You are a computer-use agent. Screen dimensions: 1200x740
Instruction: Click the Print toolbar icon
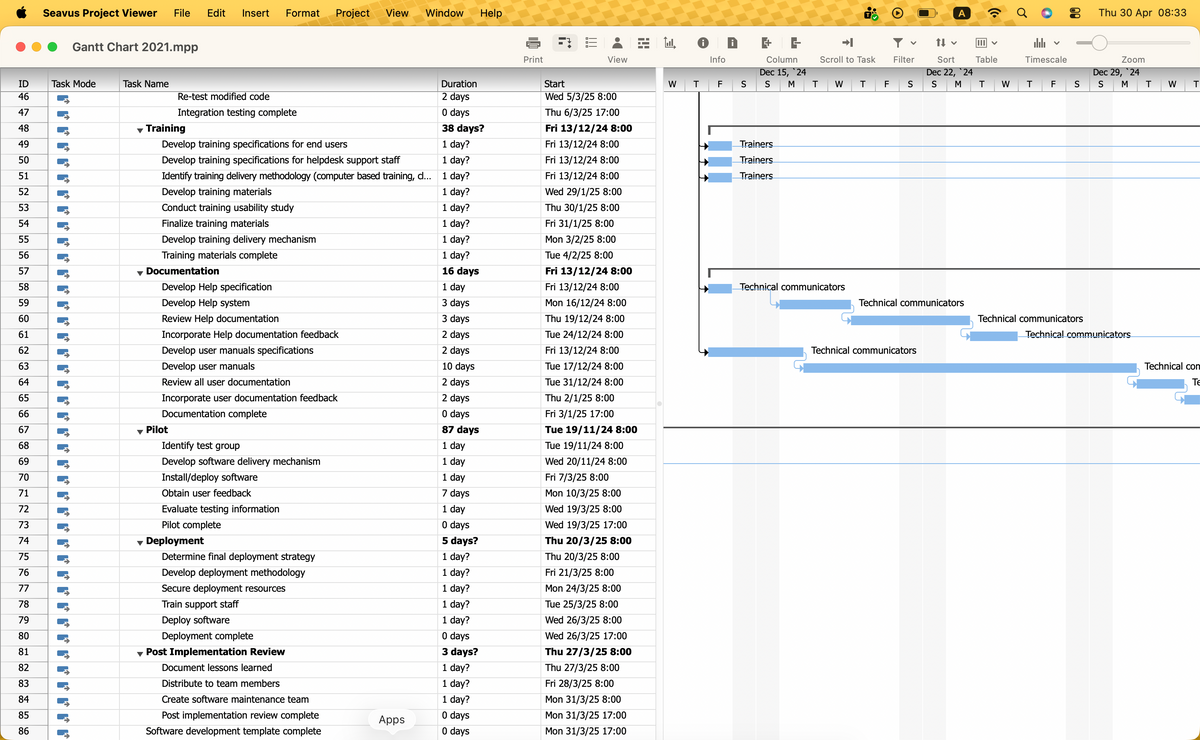[x=533, y=43]
